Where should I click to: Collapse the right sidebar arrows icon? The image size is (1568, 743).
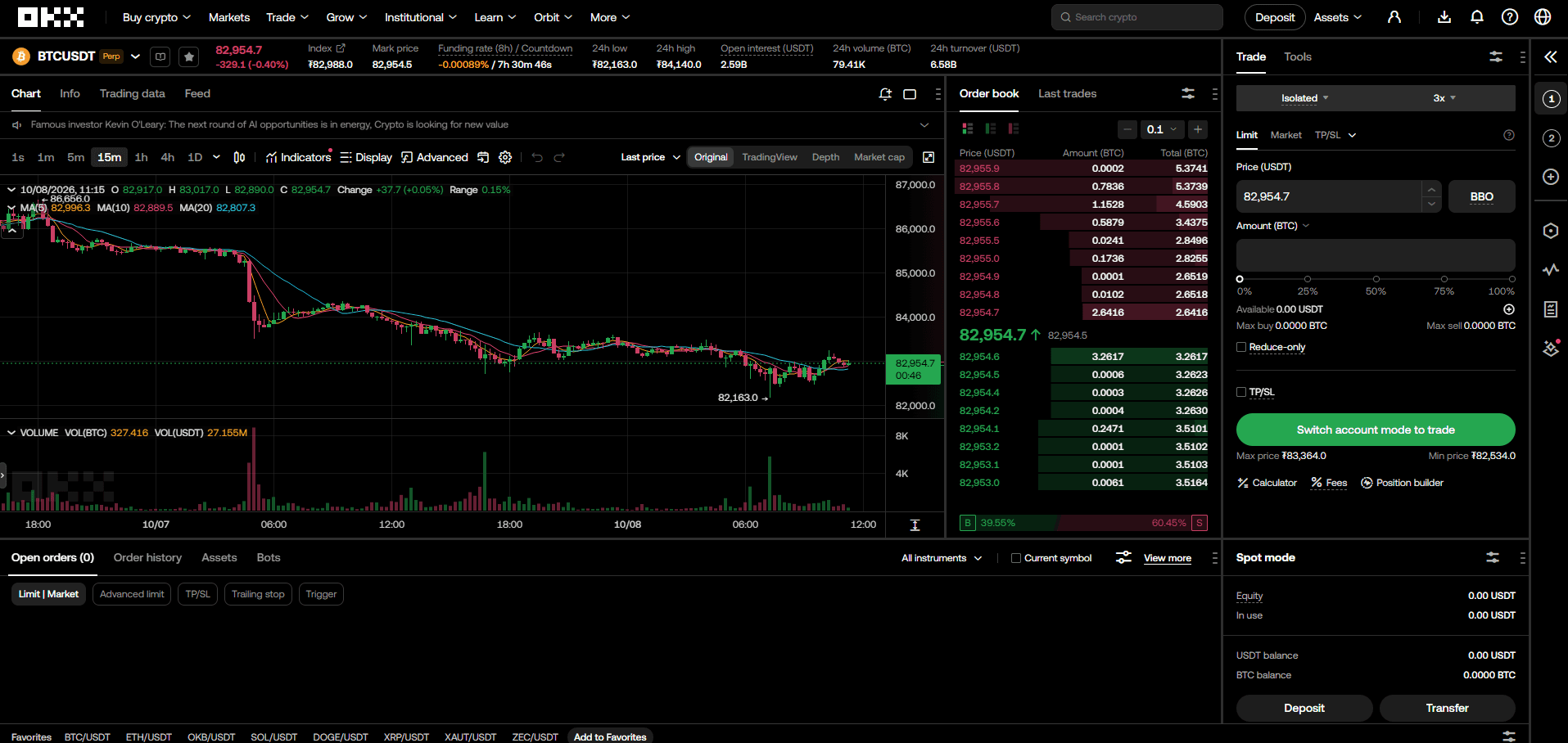(x=1551, y=56)
